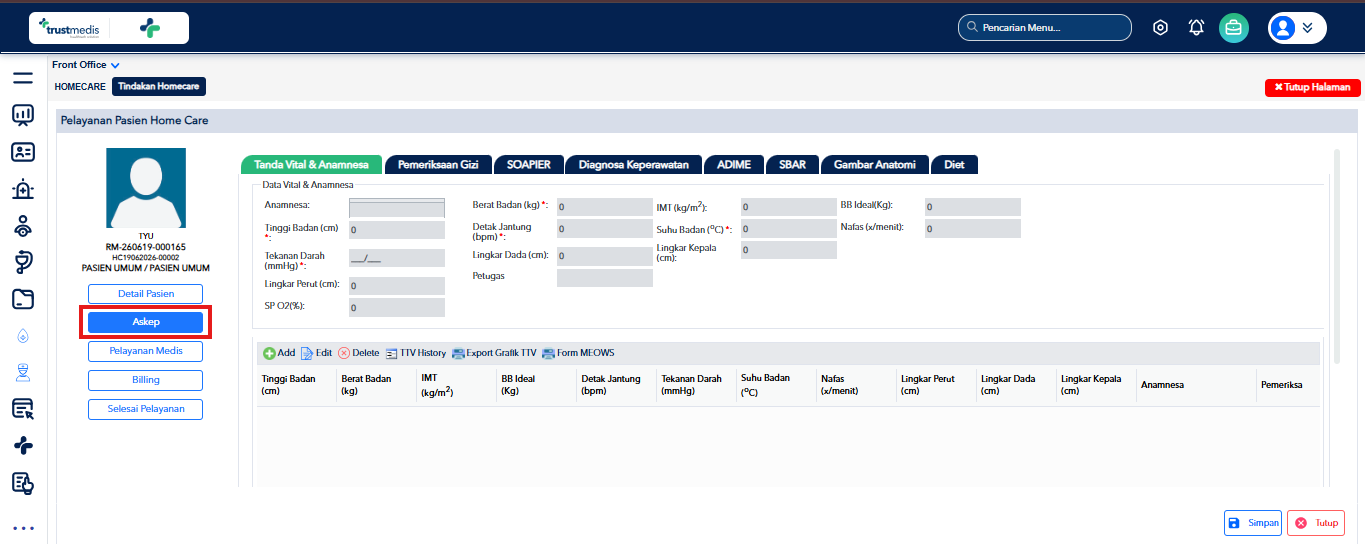Click the Tinggi Badan input field
The image size is (1365, 544).
[x=397, y=231]
